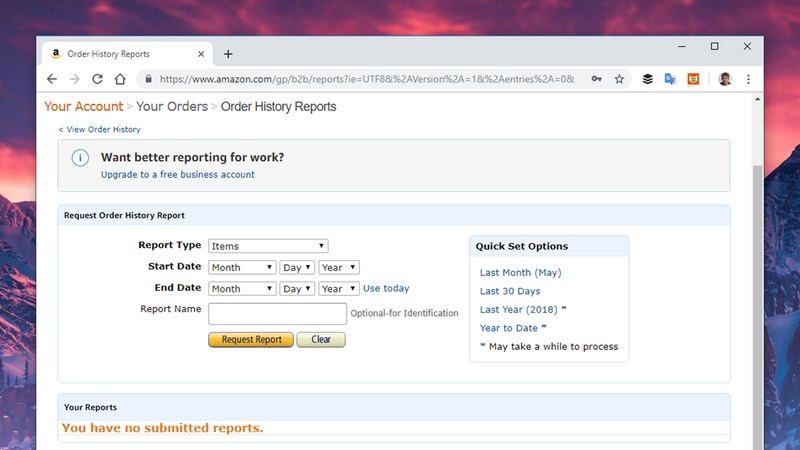Click the 'Request Order History Report' header
This screenshot has width=800, height=450.
click(124, 215)
